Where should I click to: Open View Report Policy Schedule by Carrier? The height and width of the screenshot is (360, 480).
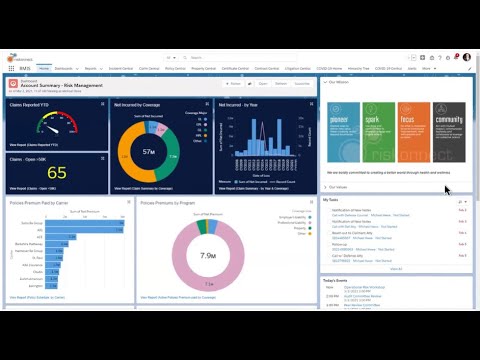[37, 297]
